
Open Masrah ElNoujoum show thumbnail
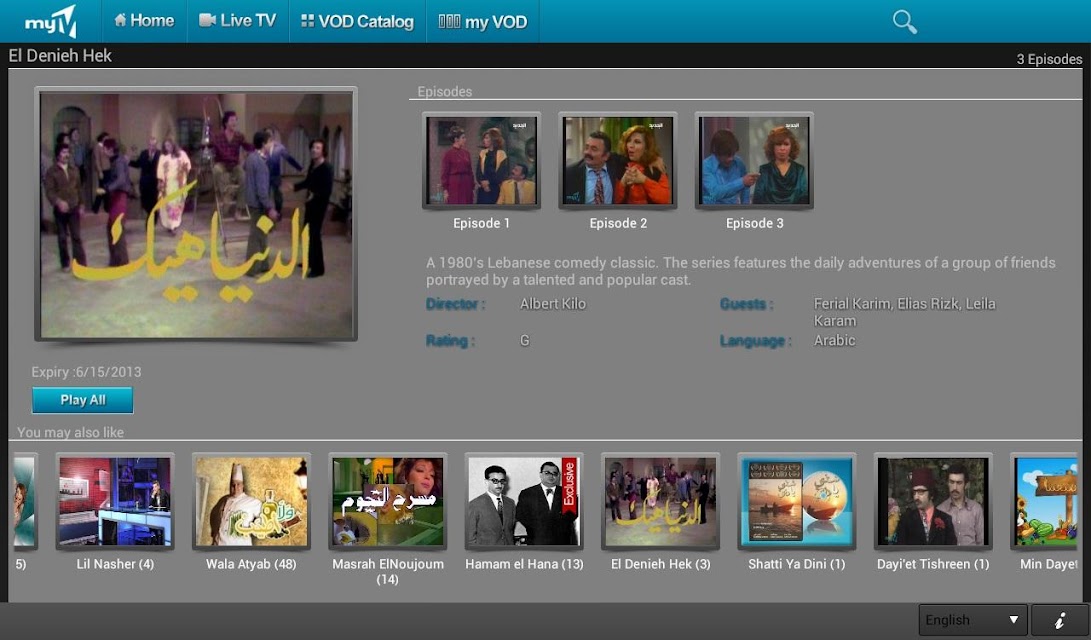(388, 502)
